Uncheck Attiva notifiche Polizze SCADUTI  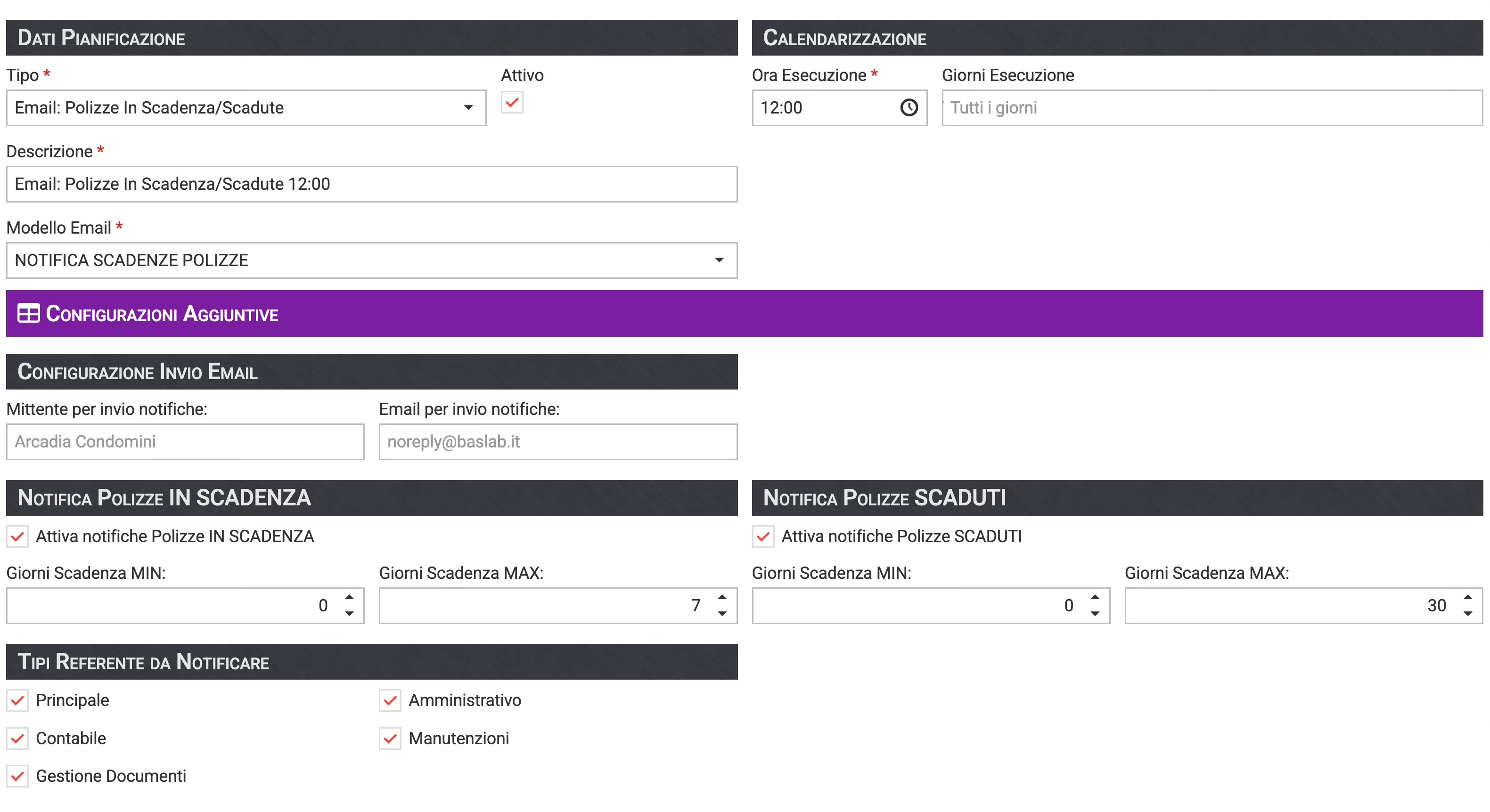[x=763, y=536]
